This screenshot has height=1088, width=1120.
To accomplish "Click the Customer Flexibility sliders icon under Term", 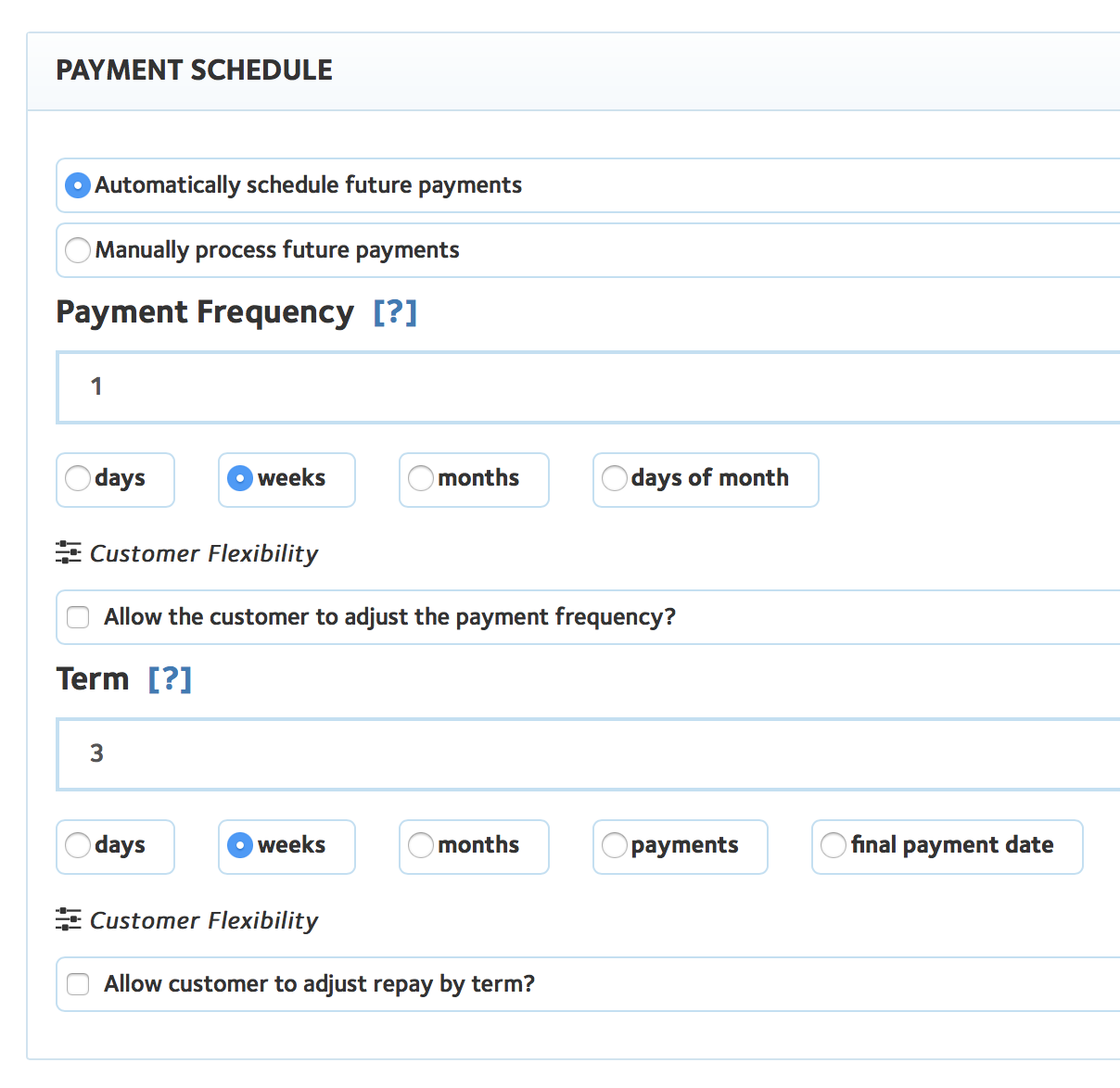I will pyautogui.click(x=69, y=920).
